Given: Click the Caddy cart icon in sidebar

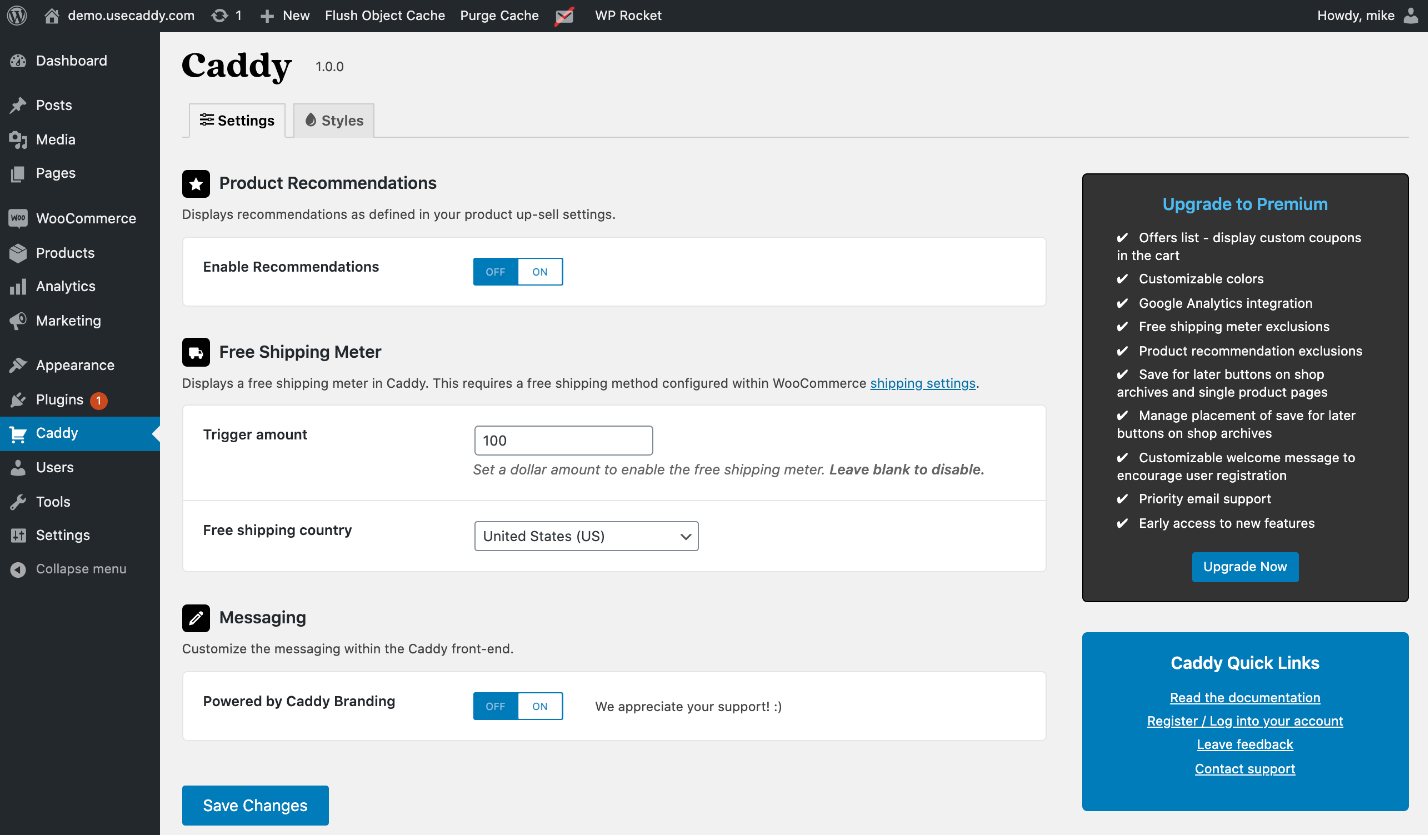Looking at the screenshot, I should click(18, 434).
